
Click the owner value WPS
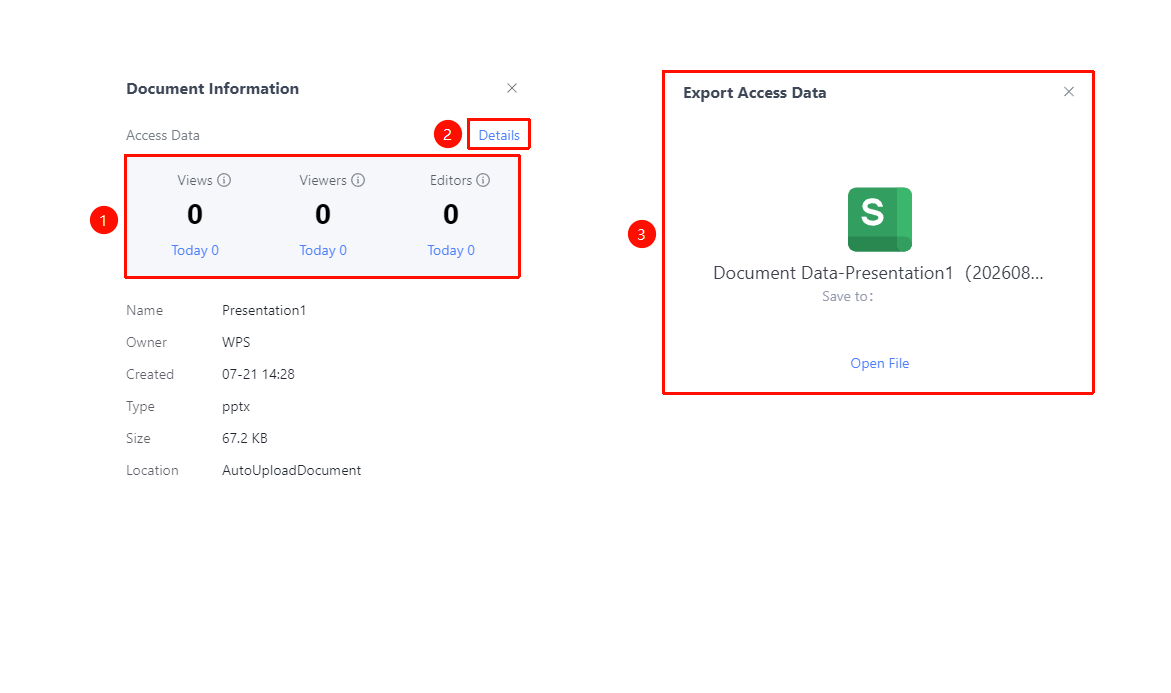pos(236,342)
